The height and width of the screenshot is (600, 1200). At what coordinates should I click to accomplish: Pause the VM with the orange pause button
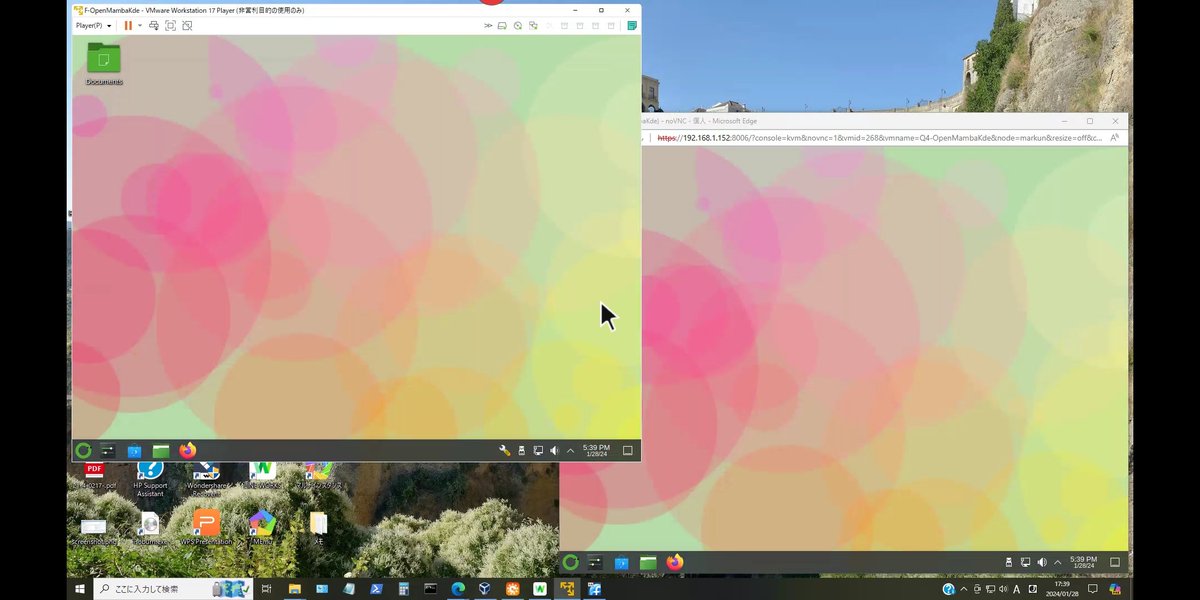[128, 25]
